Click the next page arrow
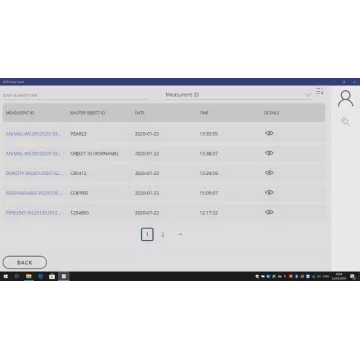 click(179, 234)
